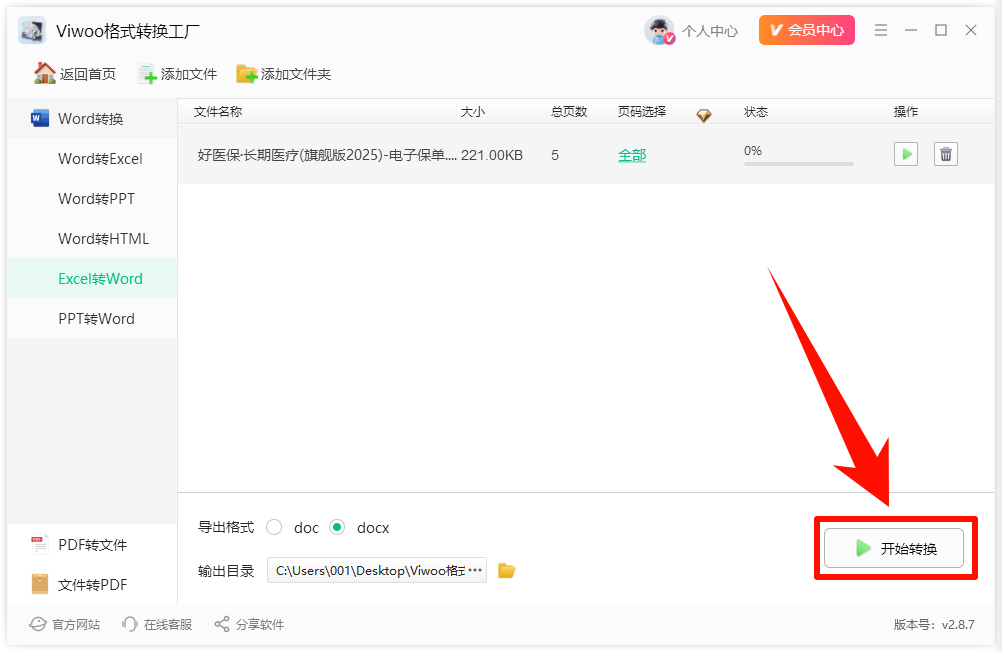This screenshot has height=652, width=1002.
Task: Click the 输出目录 label
Action: (x=226, y=571)
